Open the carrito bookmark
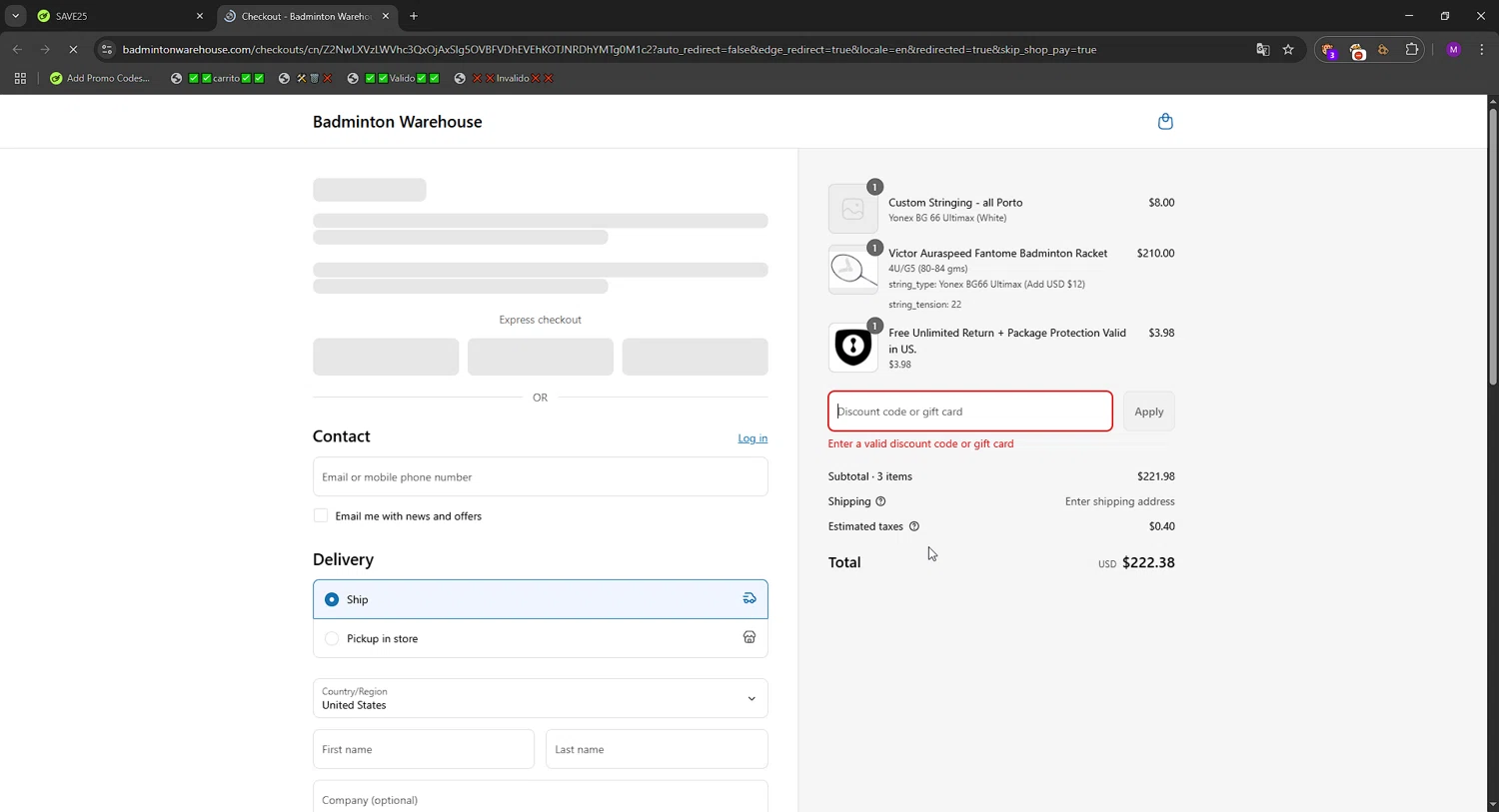Screen dimensions: 1499x812 217,78
